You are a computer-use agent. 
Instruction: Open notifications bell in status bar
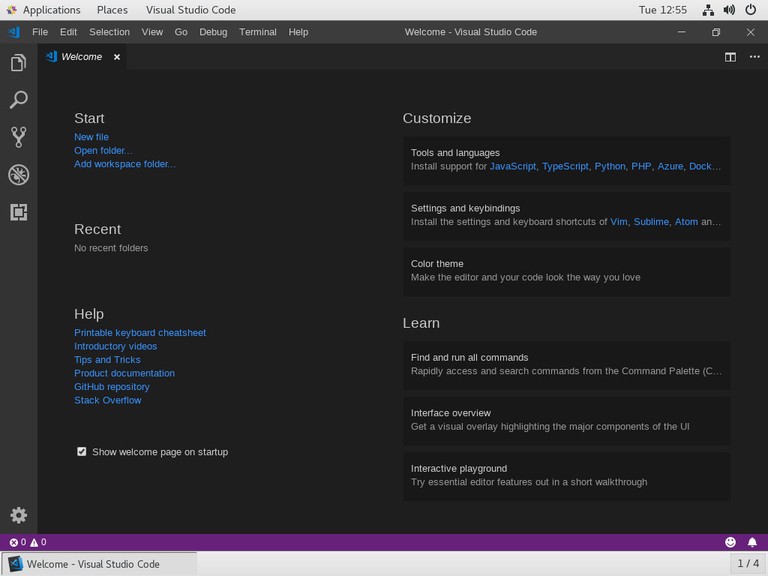point(752,542)
